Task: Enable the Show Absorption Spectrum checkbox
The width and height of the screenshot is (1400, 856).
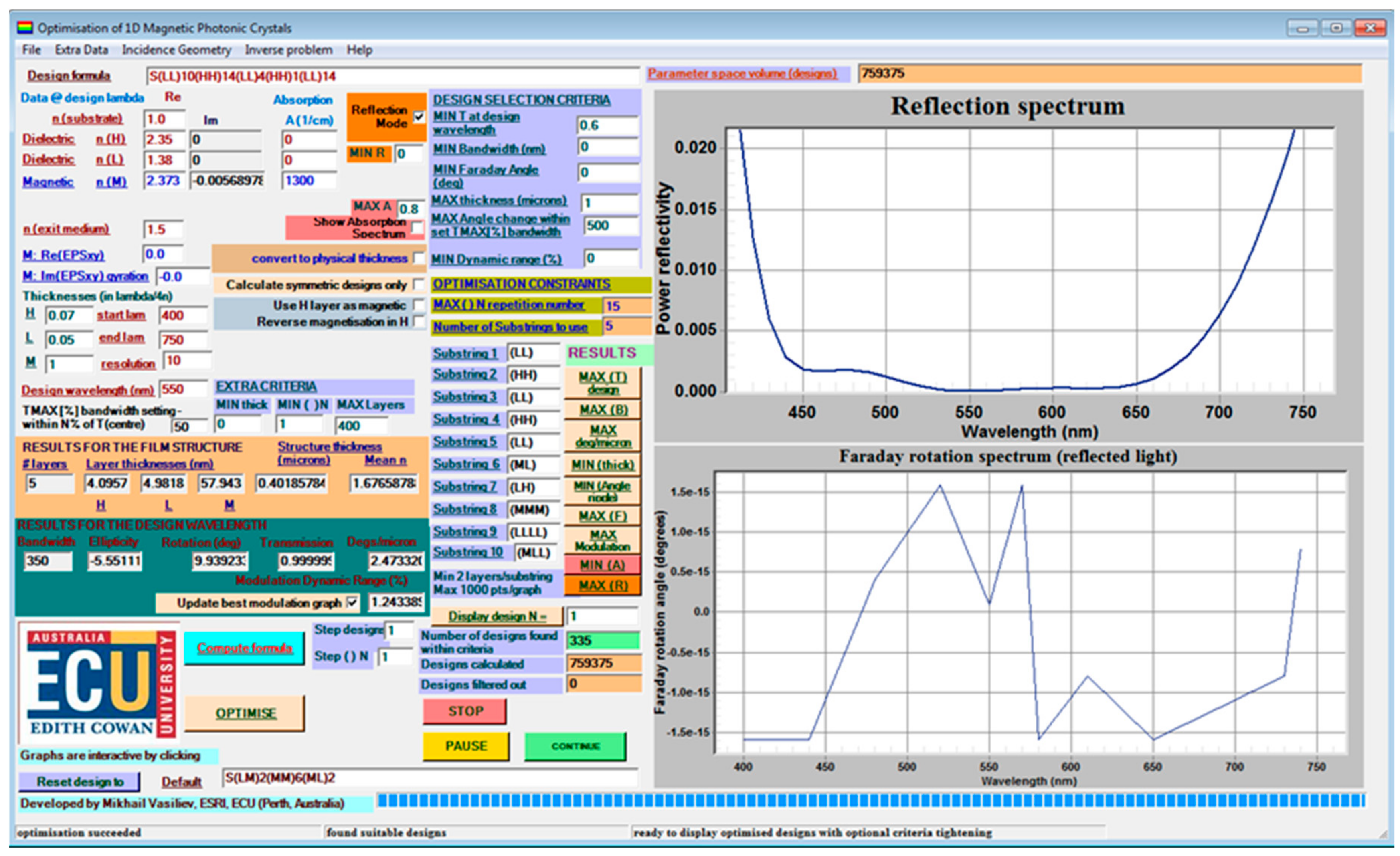Action: 418,228
